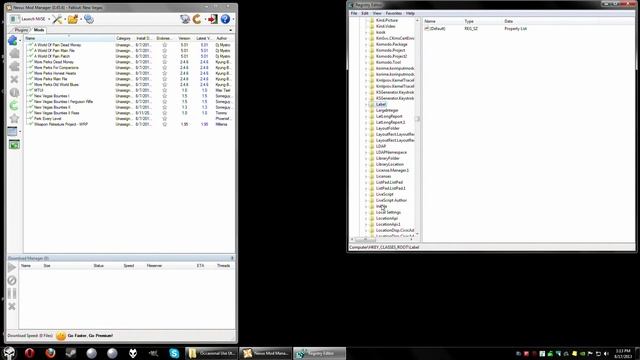Toggle checkmark for A World Of Pain Main File
The image size is (640, 360).
[30, 51]
